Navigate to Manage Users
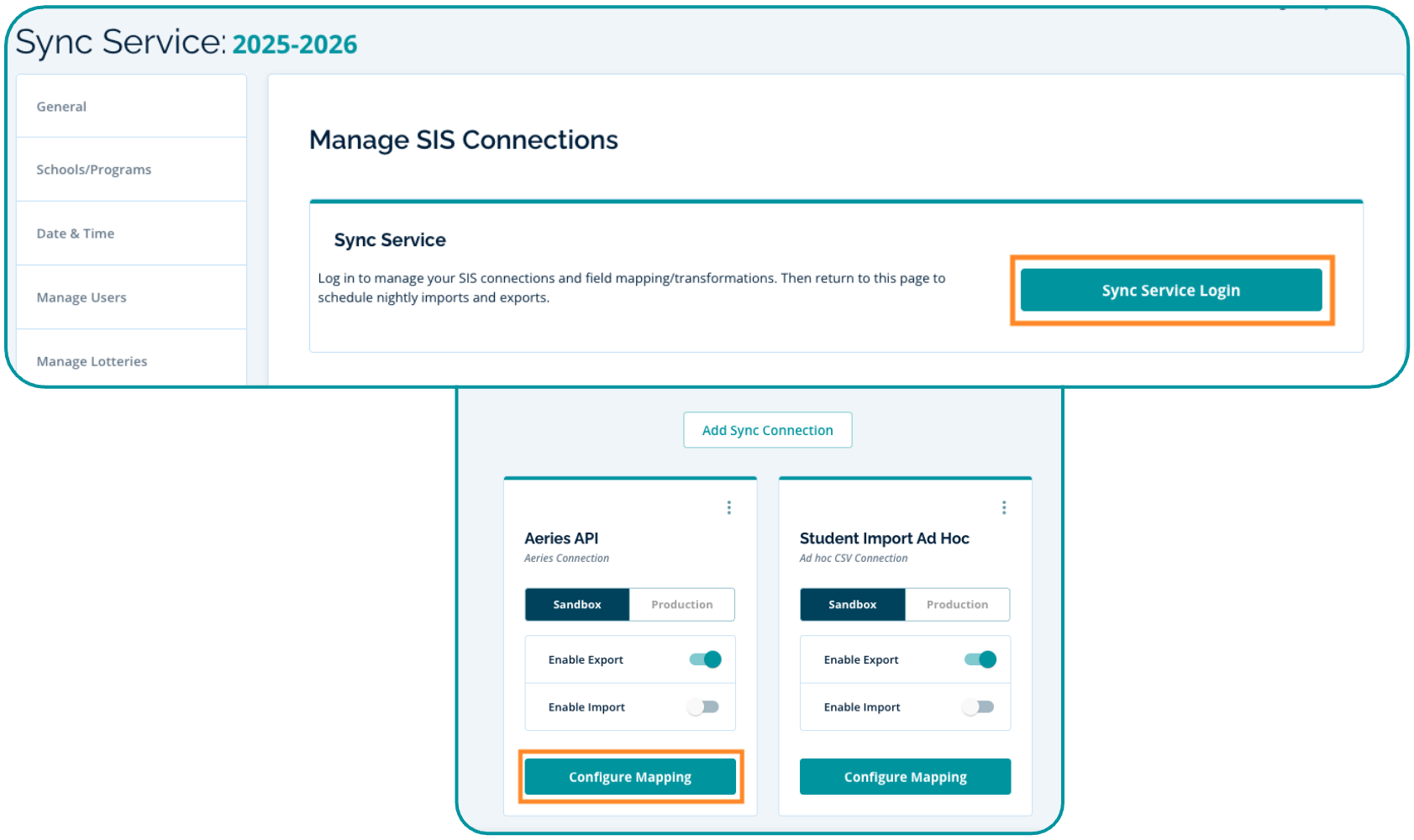 [81, 297]
